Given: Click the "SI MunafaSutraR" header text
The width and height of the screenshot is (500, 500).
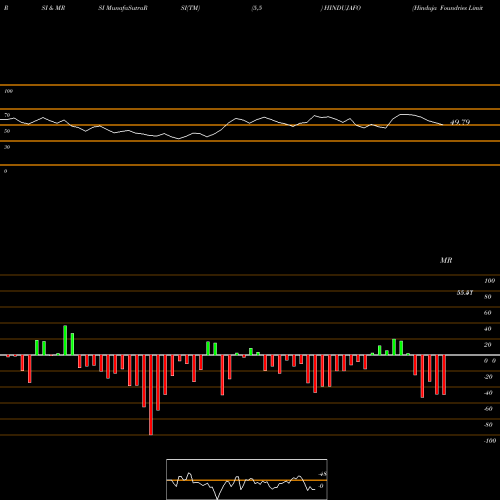Looking at the screenshot, I should (x=123, y=8).
